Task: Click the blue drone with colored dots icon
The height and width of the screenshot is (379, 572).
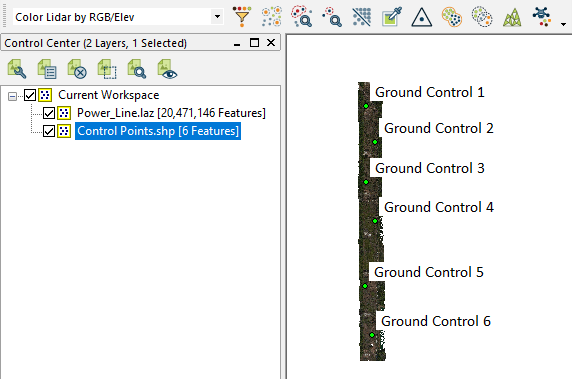Action: (x=542, y=17)
